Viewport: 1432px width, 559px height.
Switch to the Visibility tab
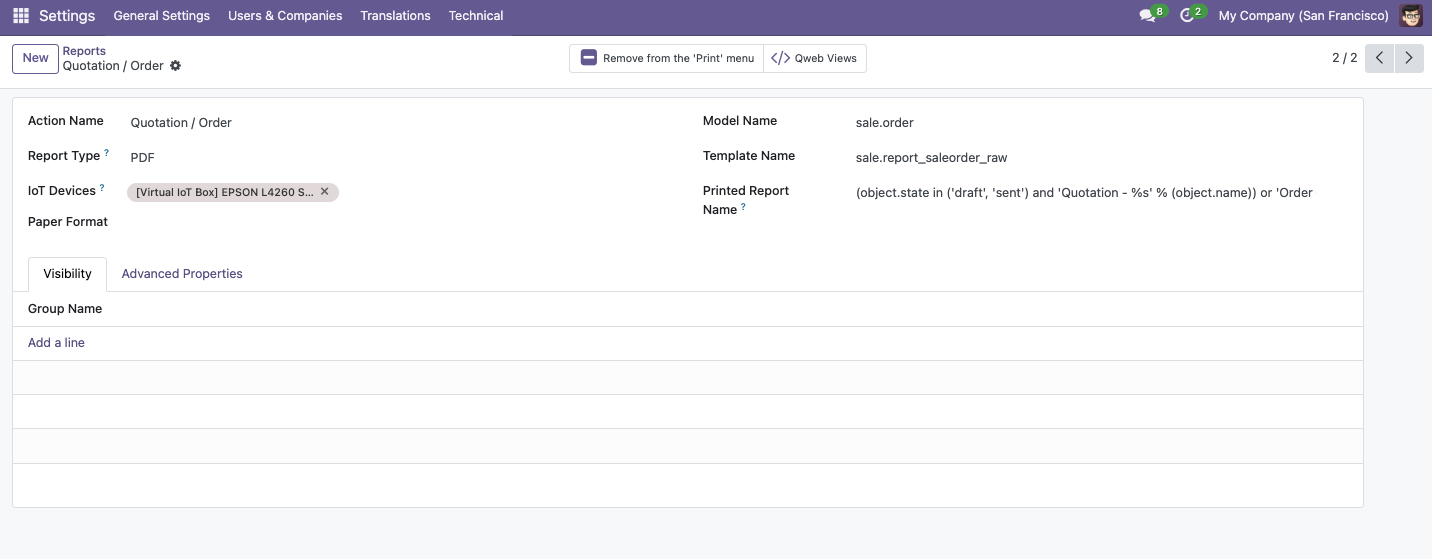[x=68, y=274]
